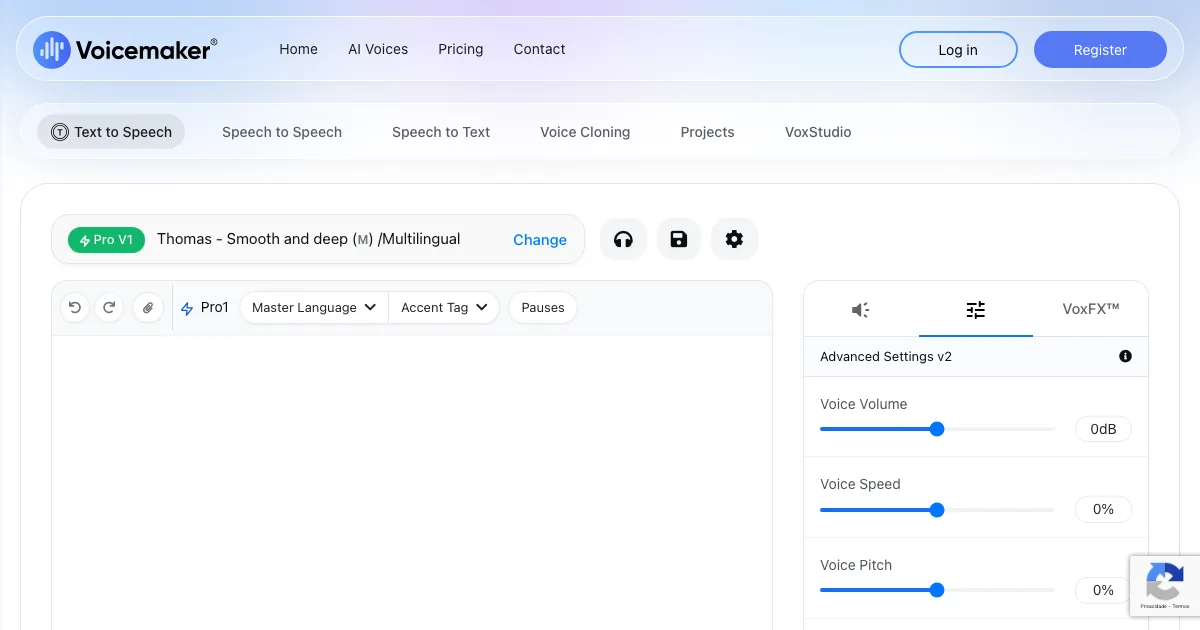The image size is (1200, 630).
Task: Click the Advanced Settings info icon
Action: 1125,356
